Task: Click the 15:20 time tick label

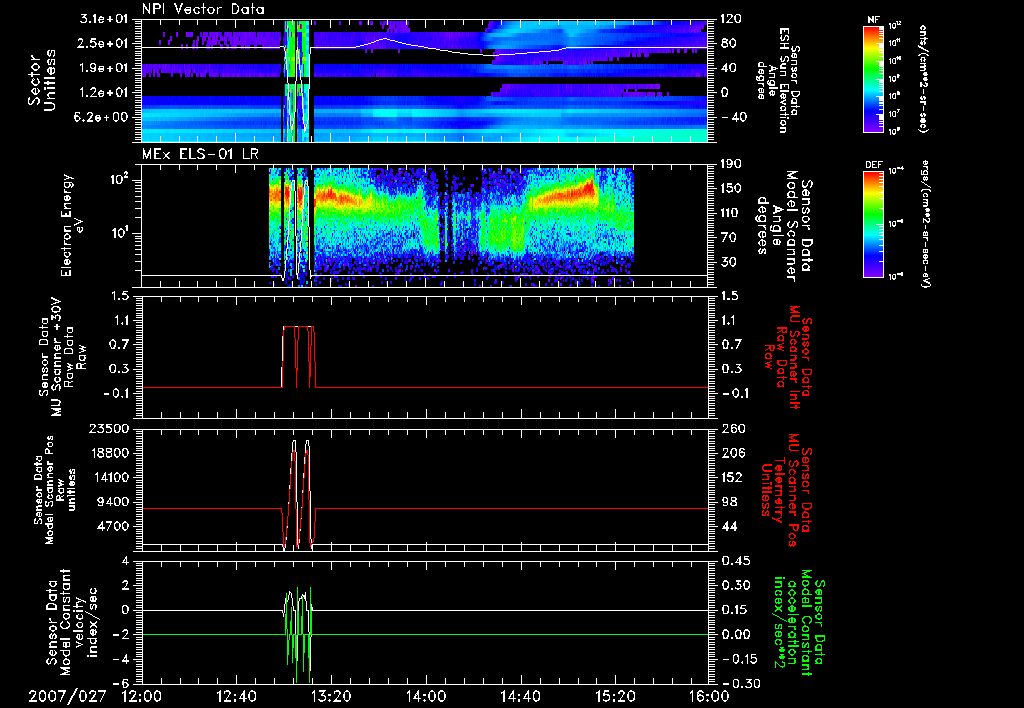Action: point(615,696)
